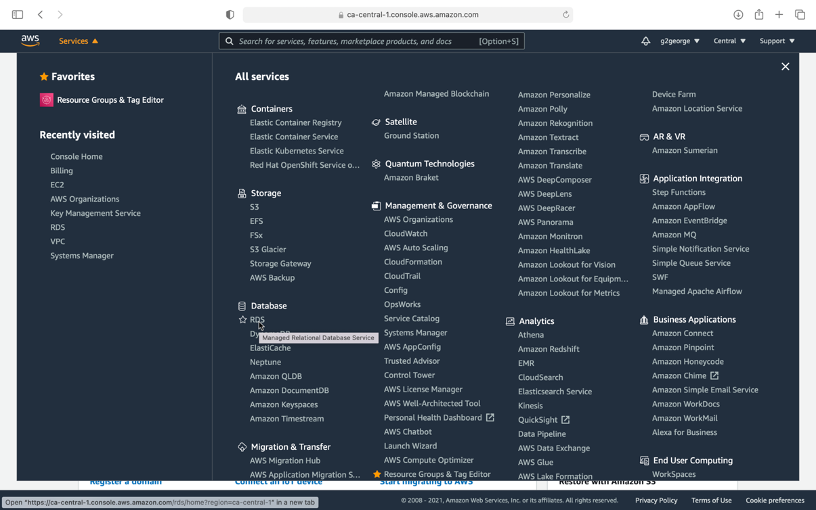Image resolution: width=816 pixels, height=510 pixels.
Task: Click the Migration & Transfer category icon
Action: (241, 447)
